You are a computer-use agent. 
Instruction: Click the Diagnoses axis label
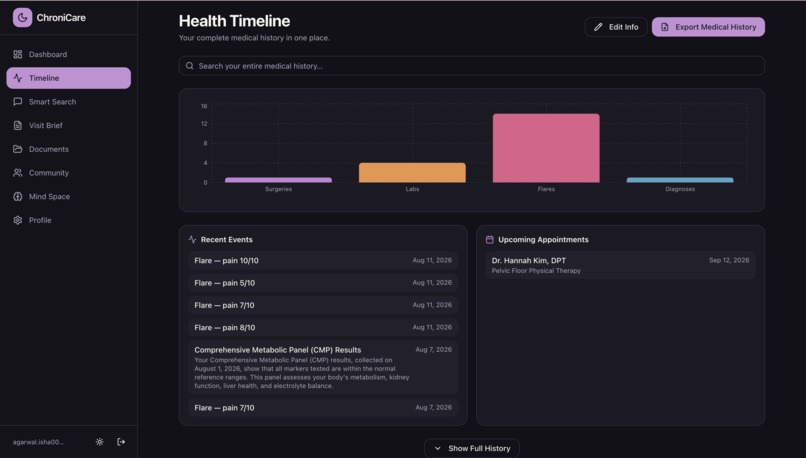[x=680, y=189]
